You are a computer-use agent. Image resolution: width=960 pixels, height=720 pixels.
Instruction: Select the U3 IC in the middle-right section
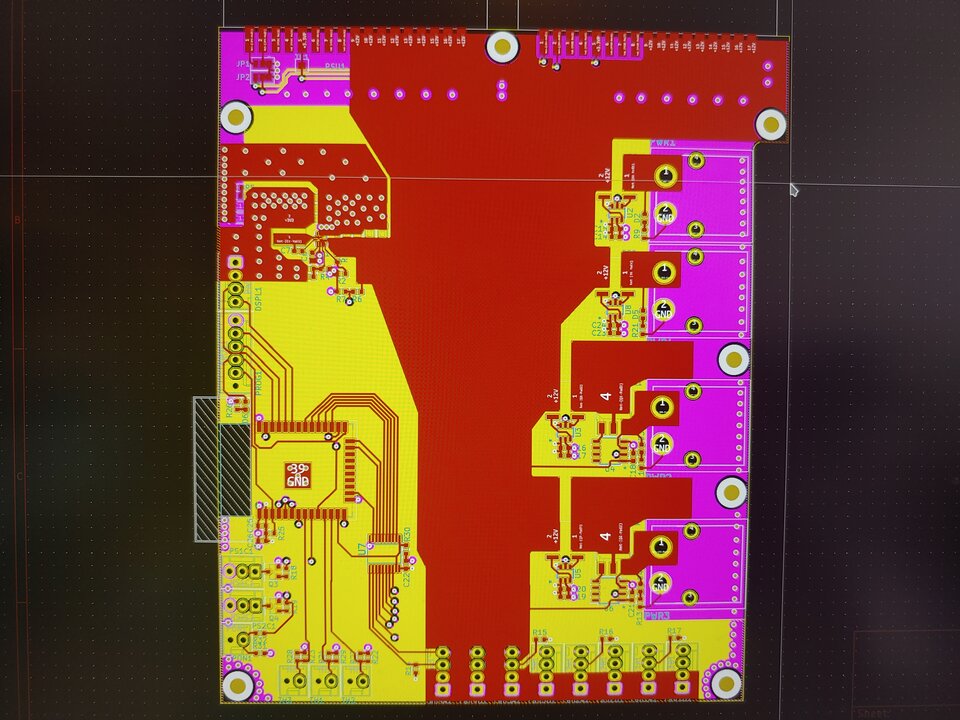point(577,432)
